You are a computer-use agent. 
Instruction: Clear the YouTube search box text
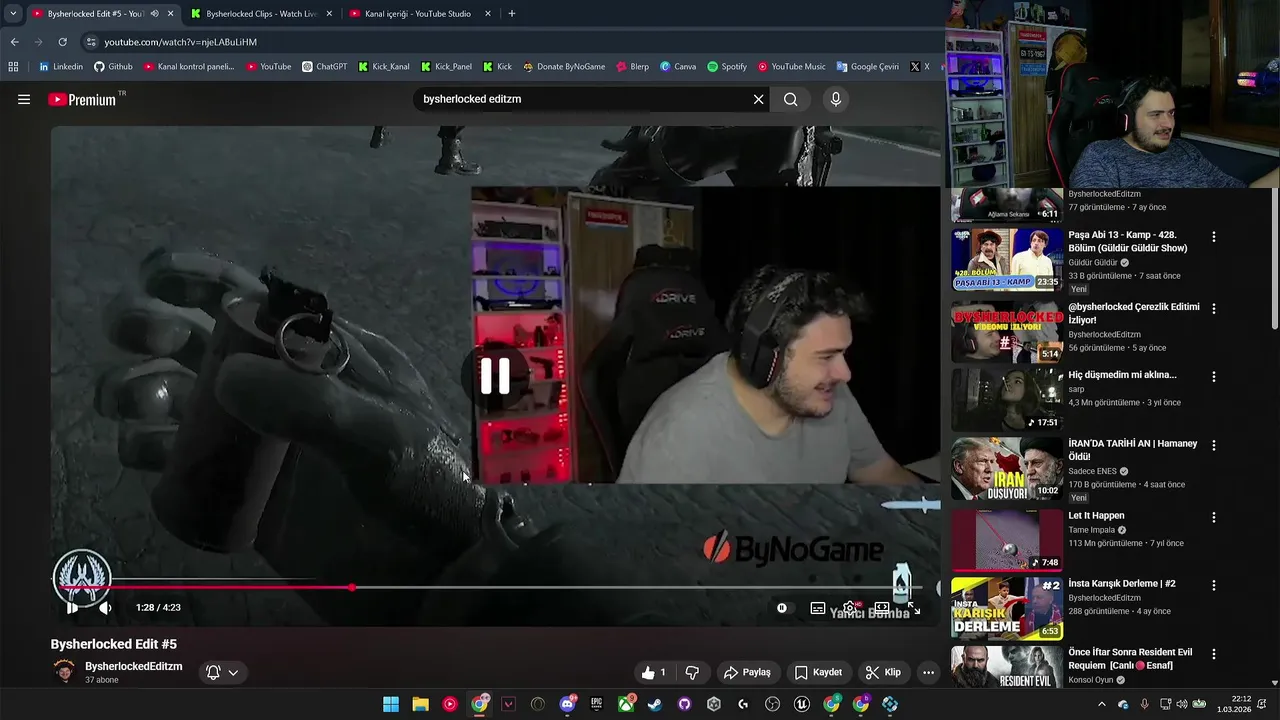(x=758, y=99)
